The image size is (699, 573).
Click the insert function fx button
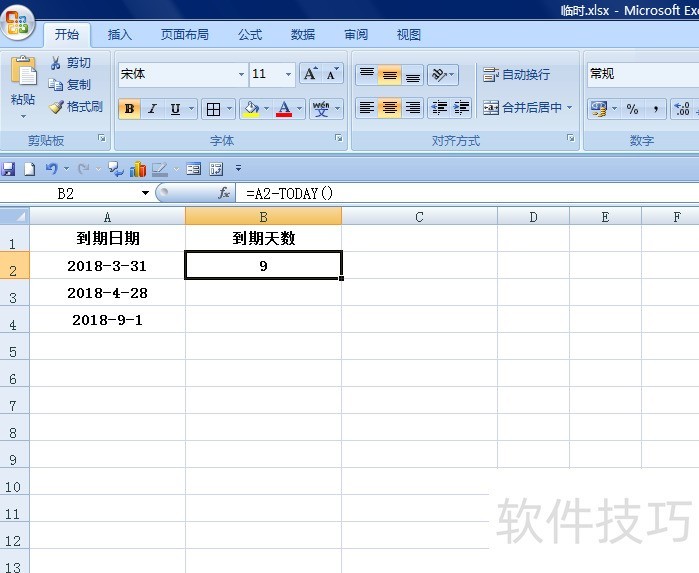224,193
